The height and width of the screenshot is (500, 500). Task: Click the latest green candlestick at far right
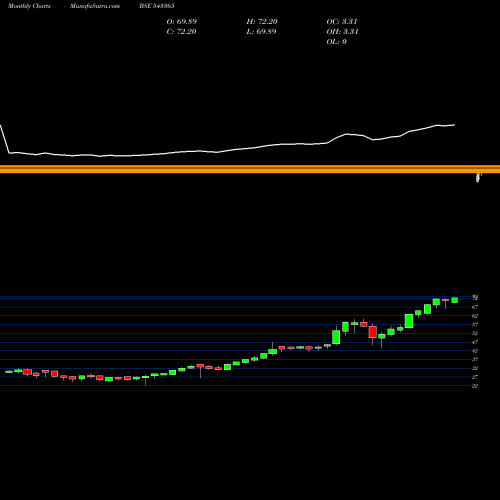[455, 300]
